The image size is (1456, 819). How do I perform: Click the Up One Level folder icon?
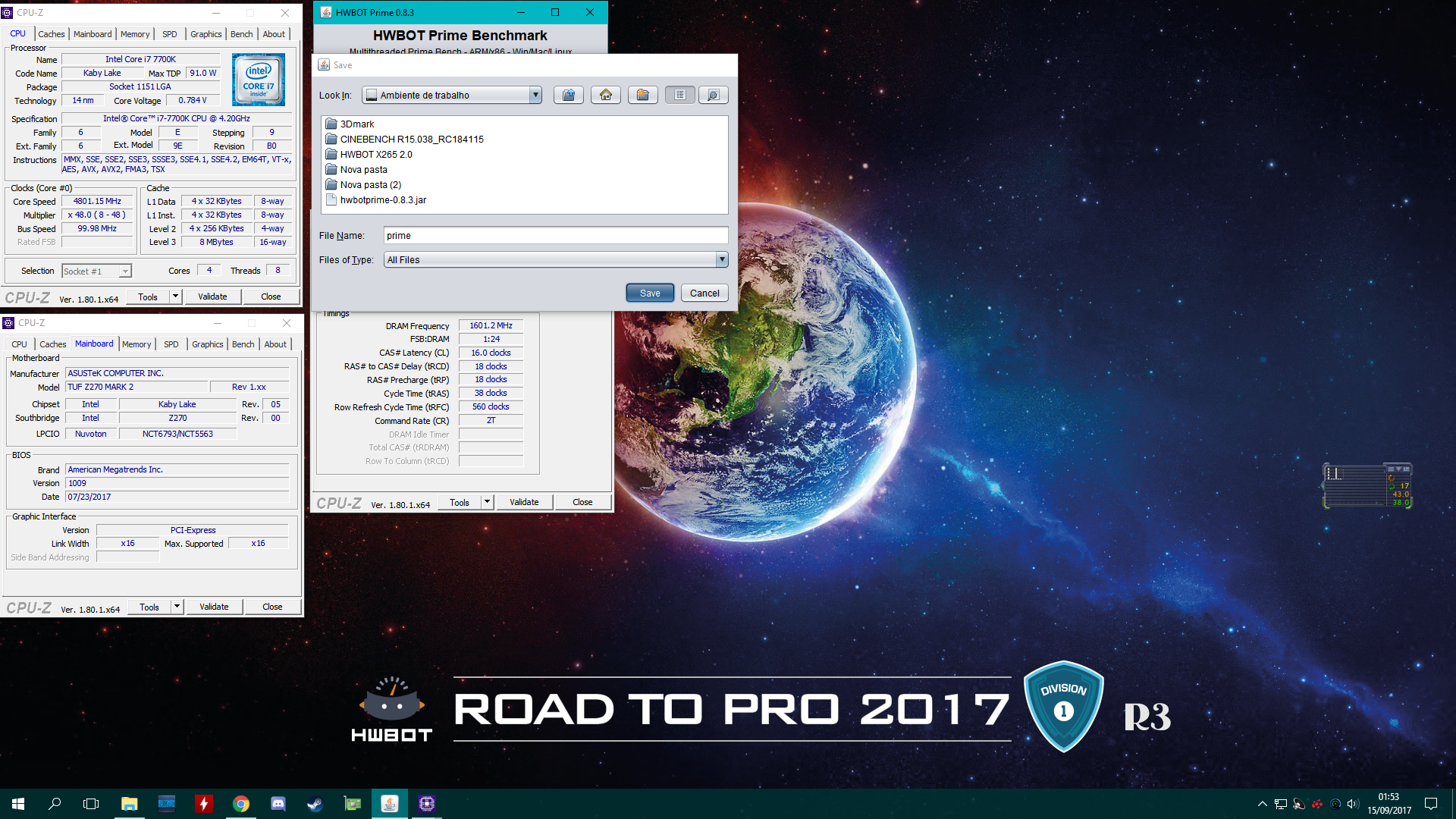pos(569,95)
